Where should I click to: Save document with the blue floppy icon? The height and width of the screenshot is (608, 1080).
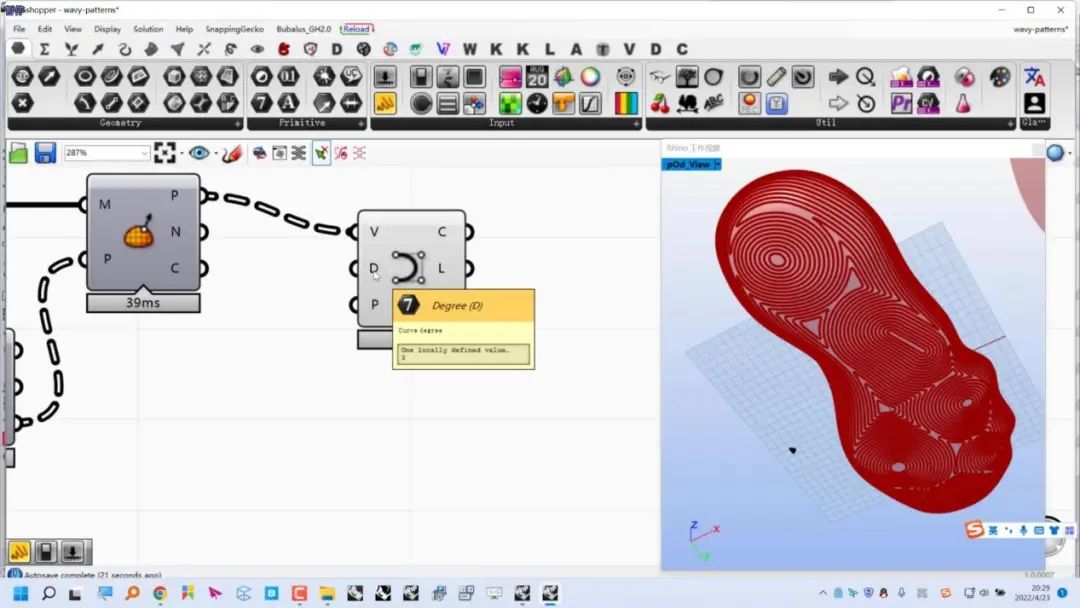(45, 153)
